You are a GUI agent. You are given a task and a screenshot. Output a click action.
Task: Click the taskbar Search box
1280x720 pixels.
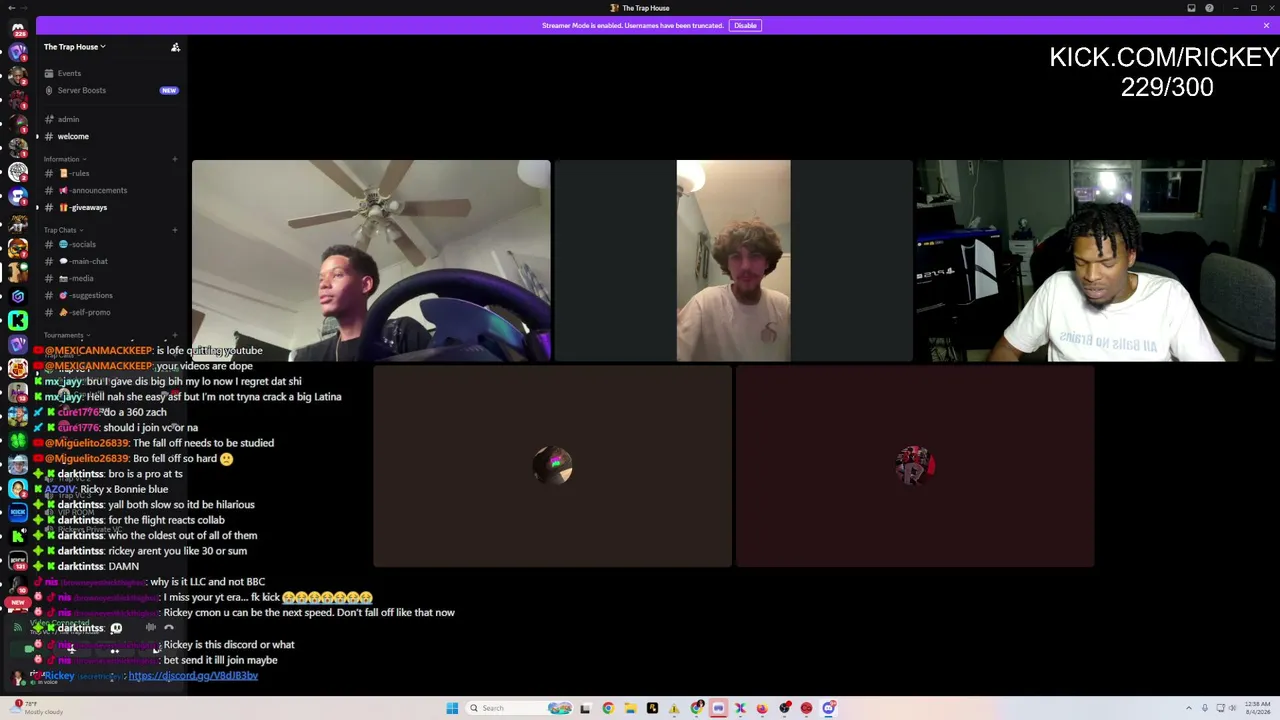point(521,708)
